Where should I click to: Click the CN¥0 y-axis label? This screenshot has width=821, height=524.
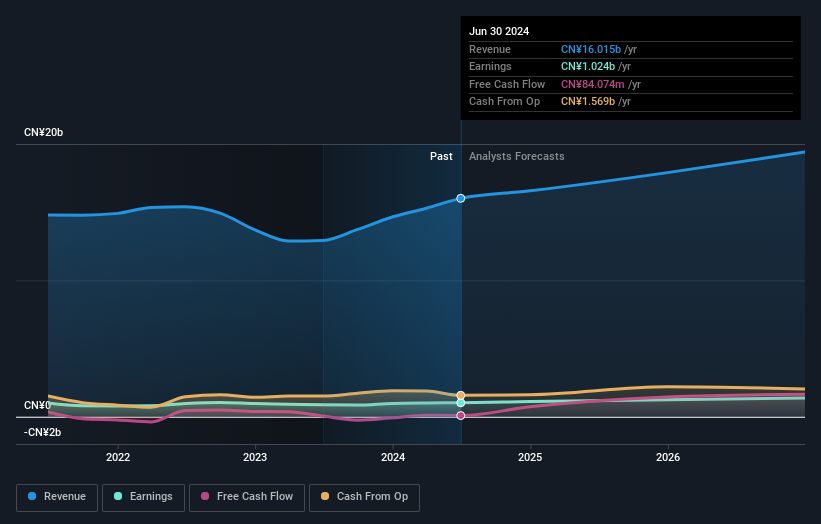coord(37,406)
